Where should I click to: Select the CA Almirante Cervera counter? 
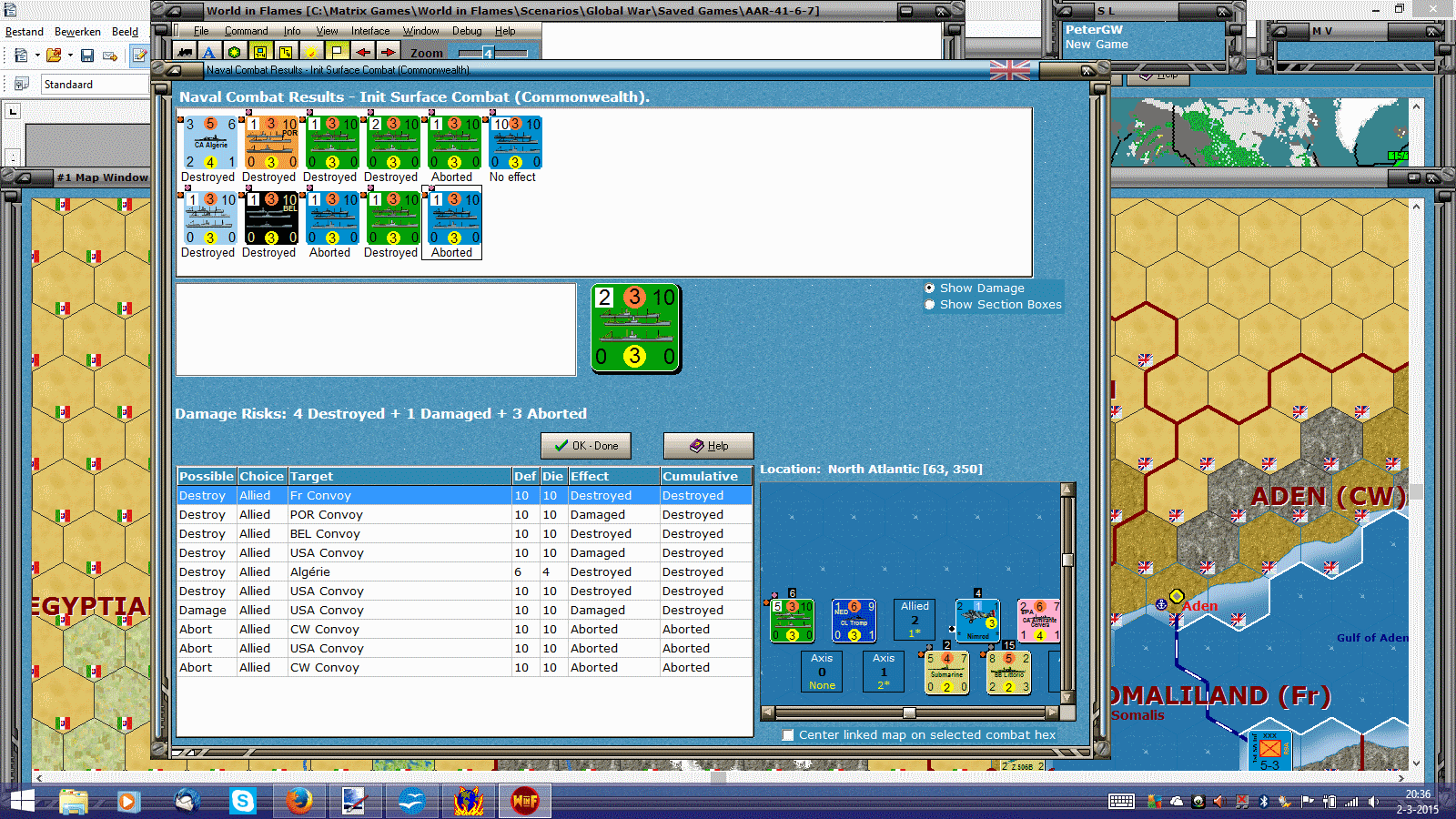(1039, 621)
